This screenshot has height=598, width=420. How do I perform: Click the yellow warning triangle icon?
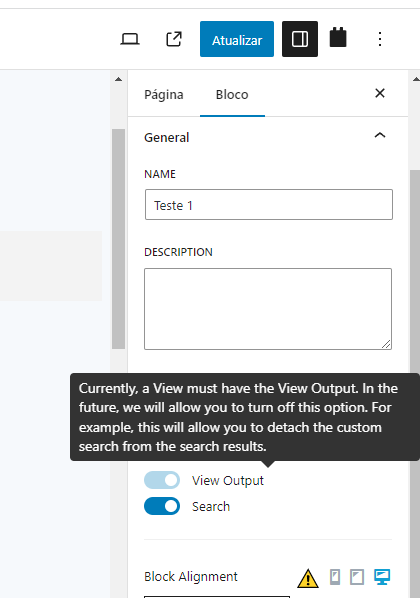(x=308, y=578)
